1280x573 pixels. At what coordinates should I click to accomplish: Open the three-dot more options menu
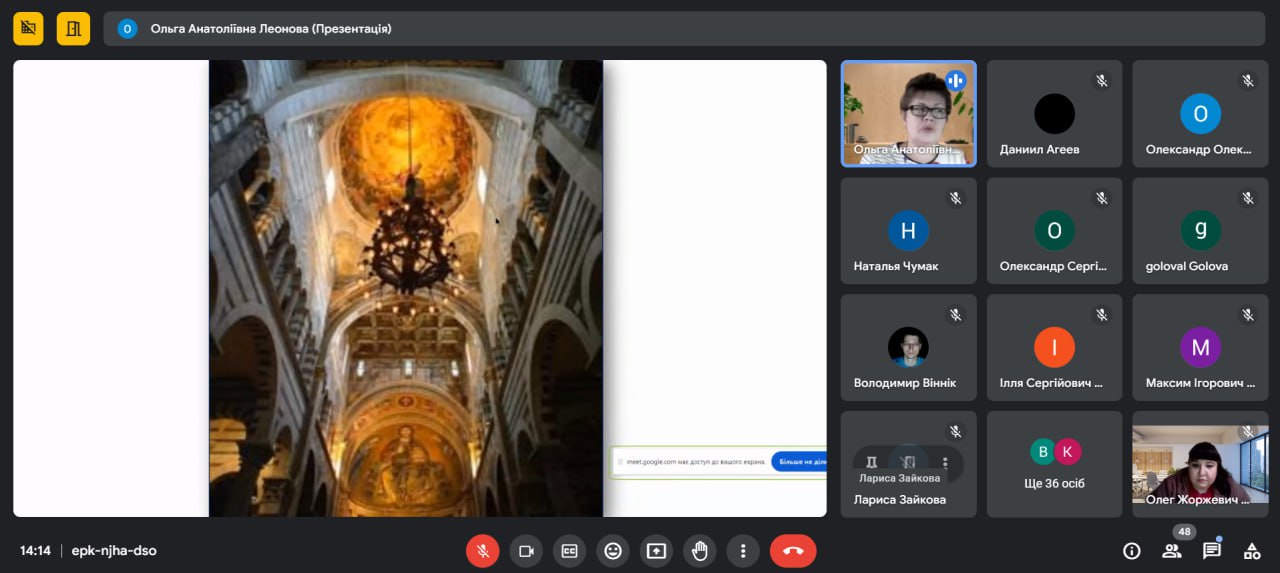(x=743, y=551)
